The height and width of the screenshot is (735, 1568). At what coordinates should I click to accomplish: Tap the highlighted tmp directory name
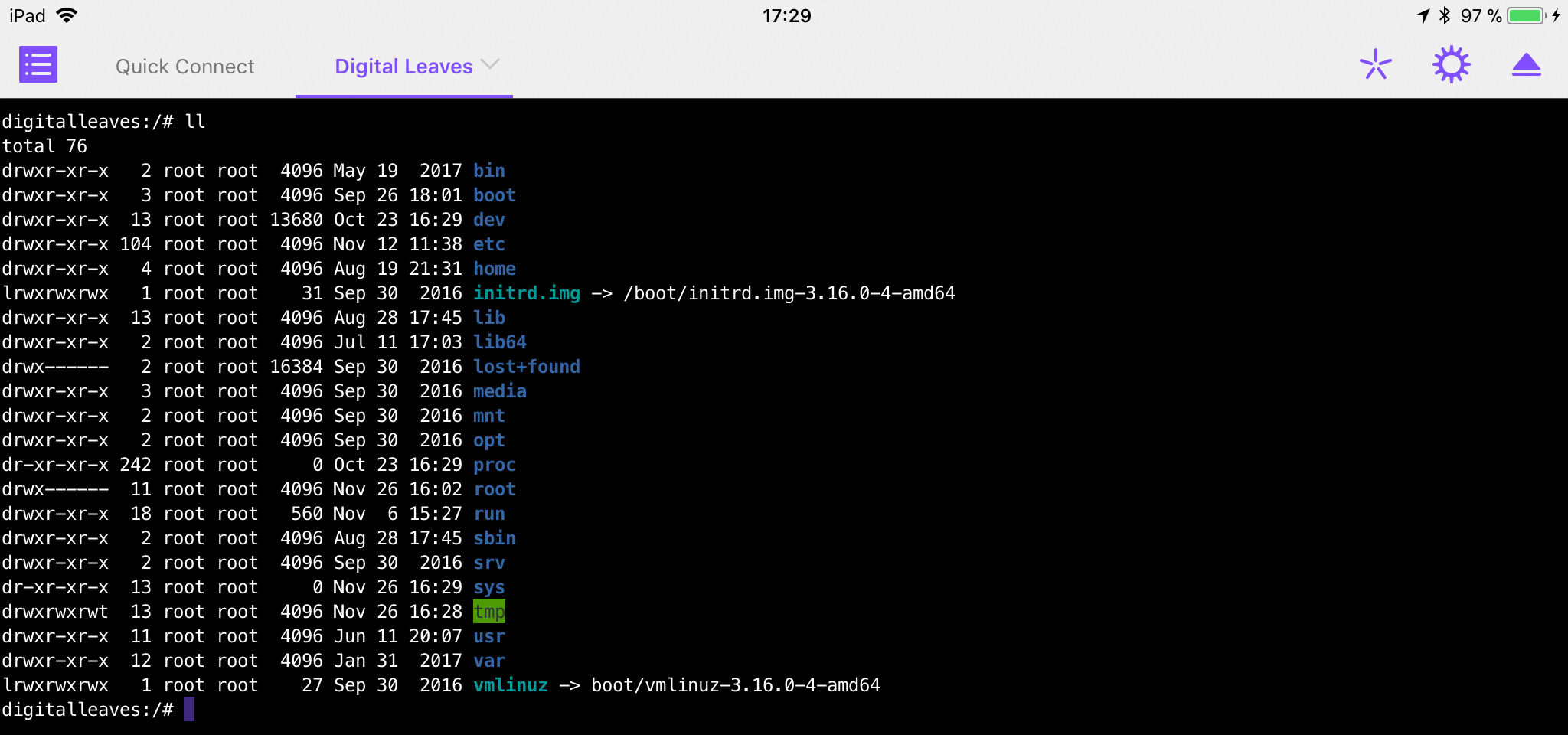pyautogui.click(x=489, y=611)
